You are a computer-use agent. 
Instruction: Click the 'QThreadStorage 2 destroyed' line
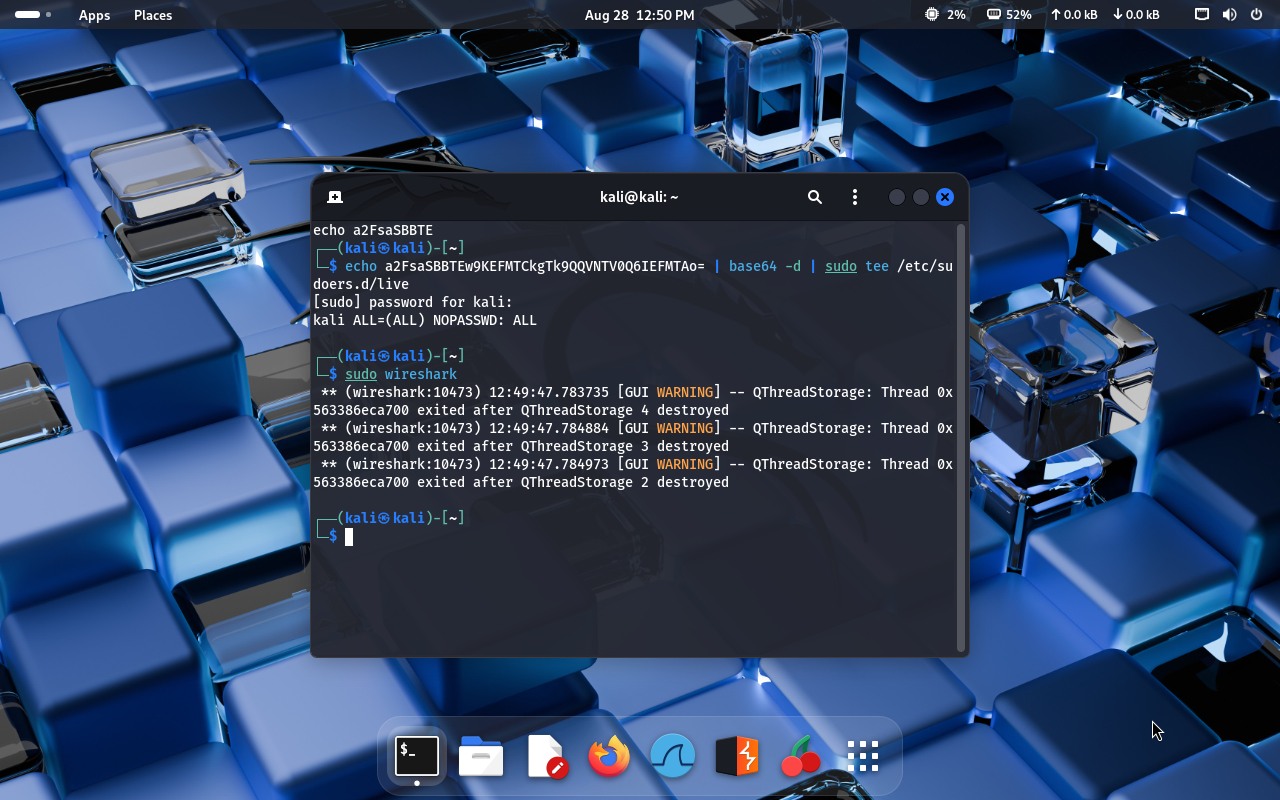[x=521, y=482]
